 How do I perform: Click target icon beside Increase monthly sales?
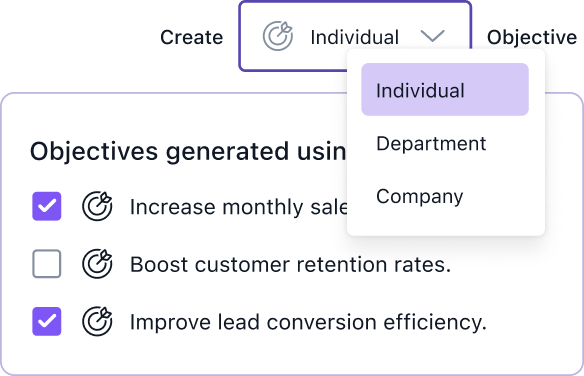coord(97,206)
